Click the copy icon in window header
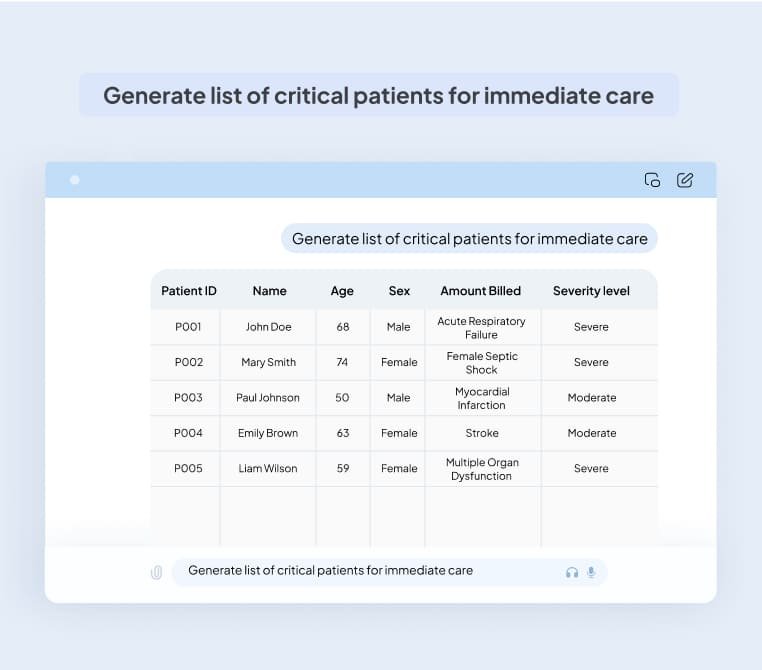The height and width of the screenshot is (670, 762). click(x=652, y=180)
